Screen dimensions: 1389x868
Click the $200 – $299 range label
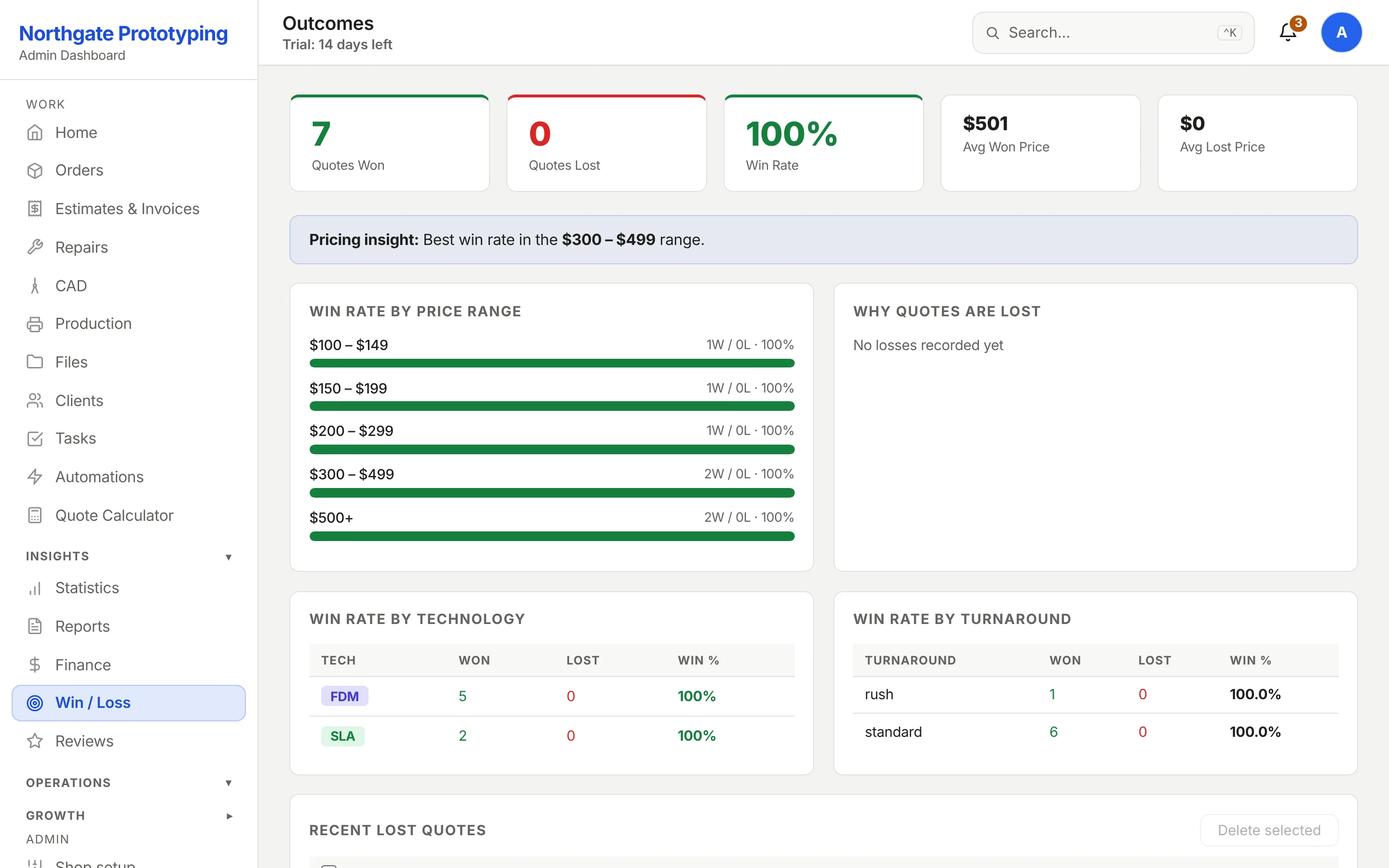pos(351,431)
